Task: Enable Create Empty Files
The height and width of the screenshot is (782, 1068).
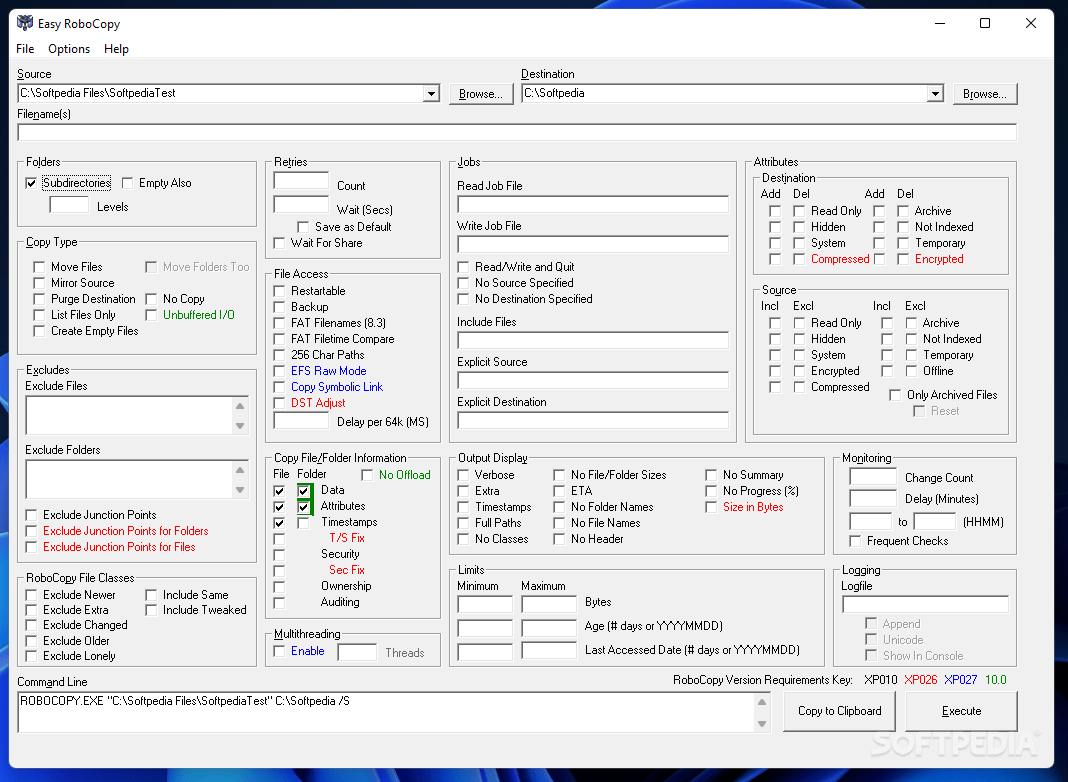Action: click(39, 331)
